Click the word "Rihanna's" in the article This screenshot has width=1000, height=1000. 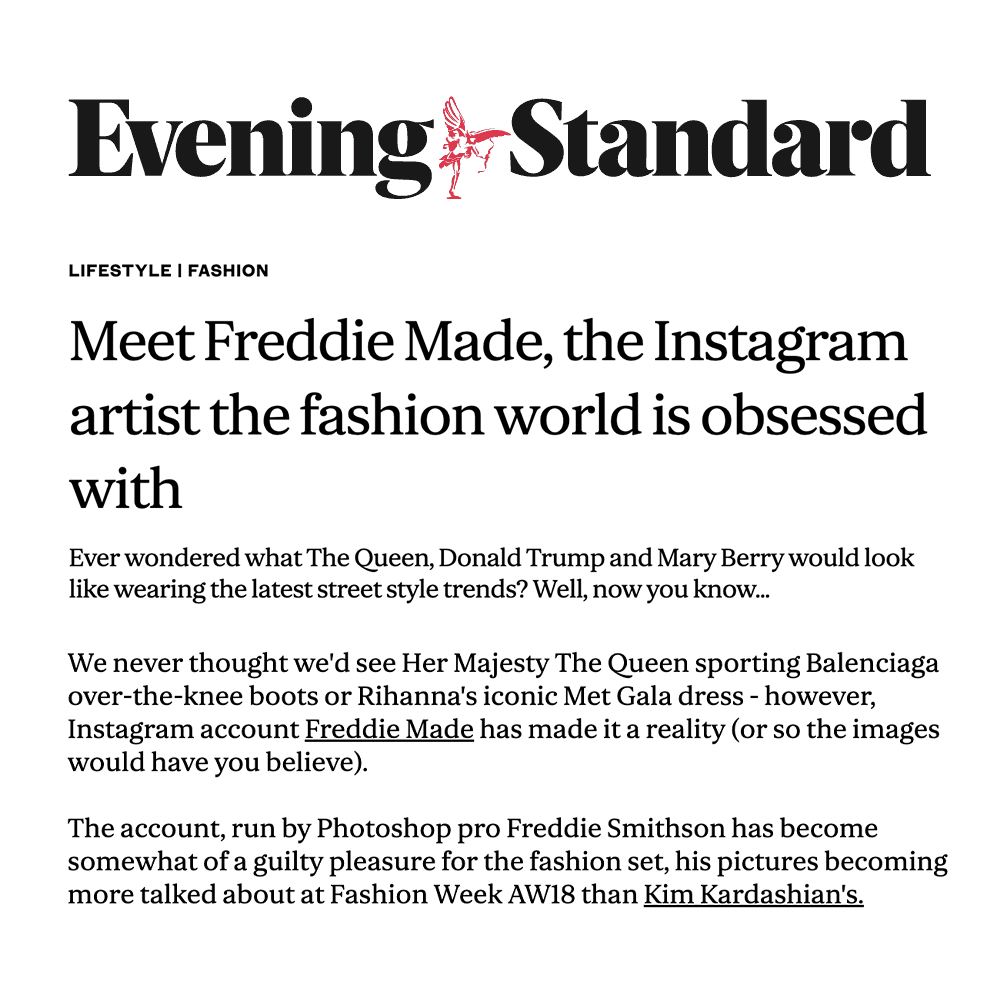pos(383,697)
